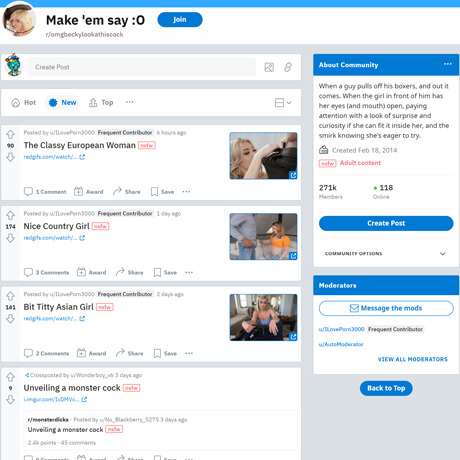Switch to the Hot sort tab
The image size is (460, 460).
(24, 102)
